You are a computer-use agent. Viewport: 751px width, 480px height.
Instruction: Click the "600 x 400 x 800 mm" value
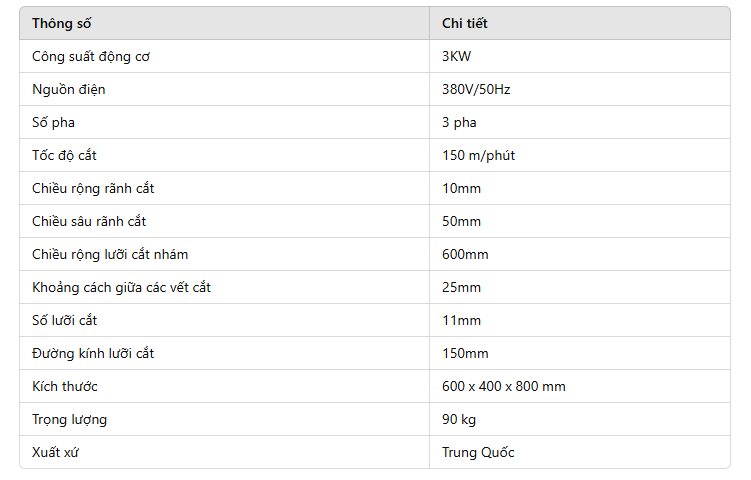click(504, 386)
